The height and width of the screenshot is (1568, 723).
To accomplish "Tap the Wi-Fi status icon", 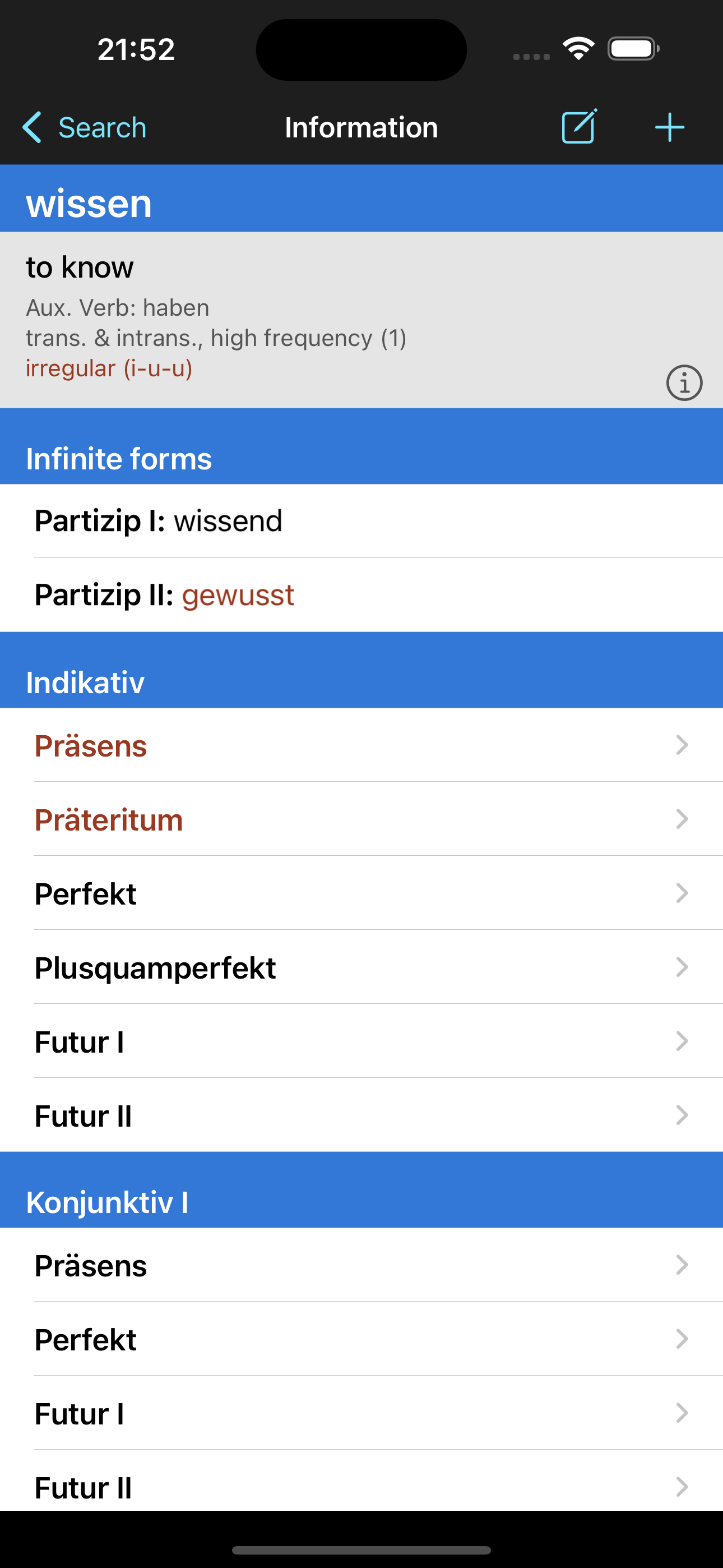I will point(578,49).
